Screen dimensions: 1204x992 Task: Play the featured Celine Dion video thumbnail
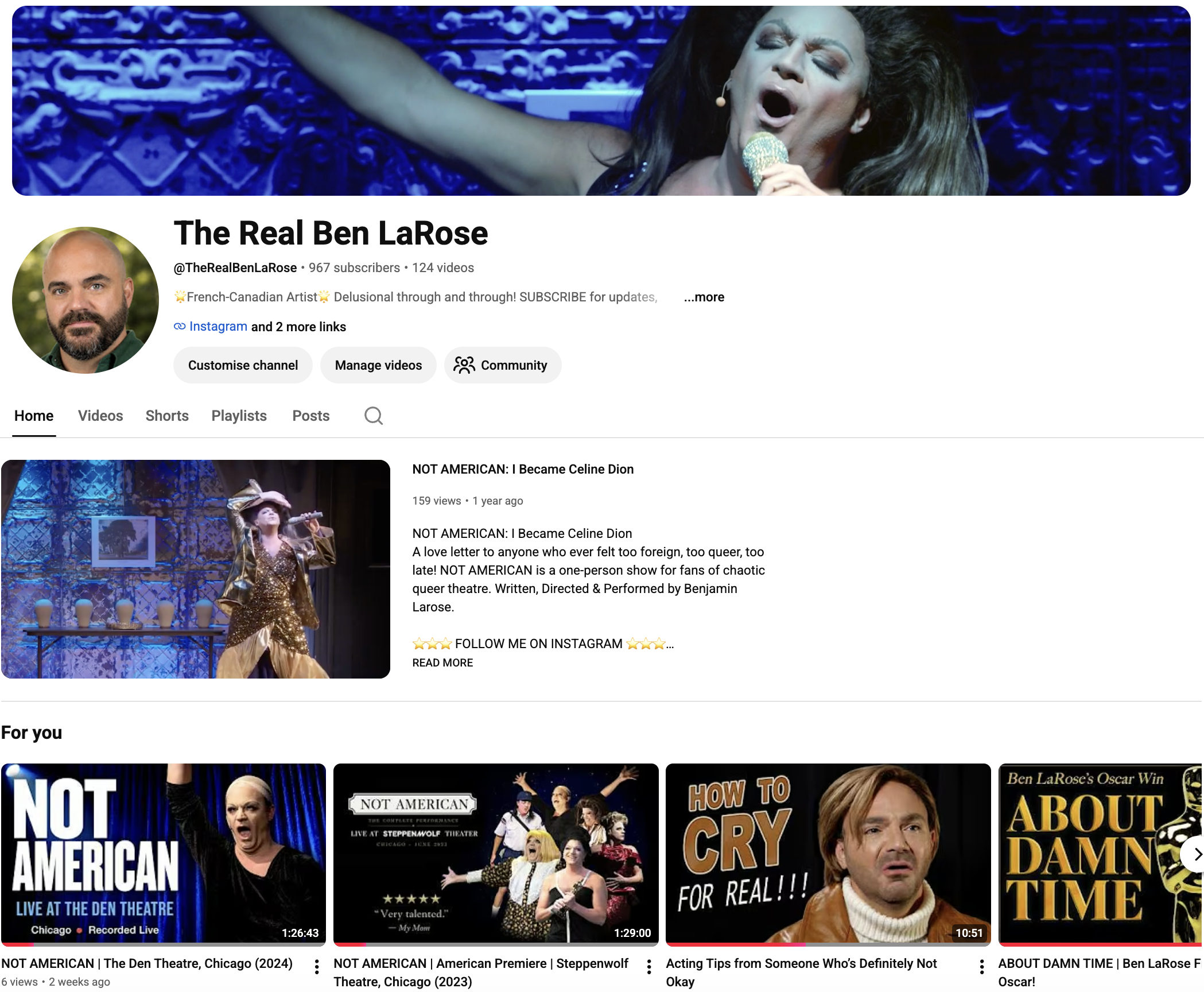[x=196, y=569]
